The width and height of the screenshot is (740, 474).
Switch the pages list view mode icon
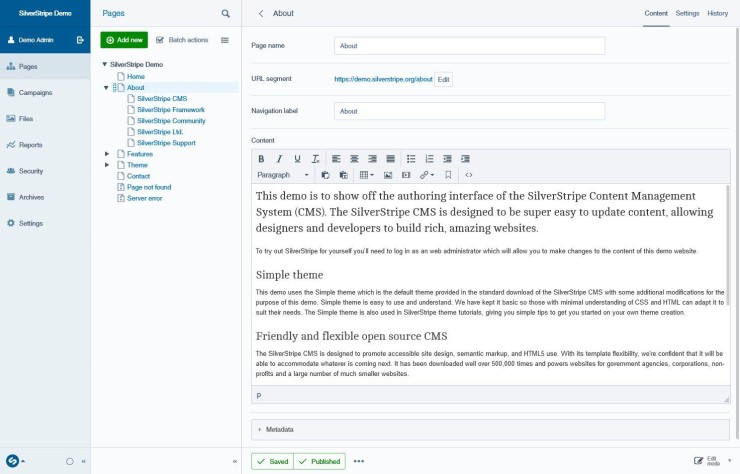[x=225, y=40]
